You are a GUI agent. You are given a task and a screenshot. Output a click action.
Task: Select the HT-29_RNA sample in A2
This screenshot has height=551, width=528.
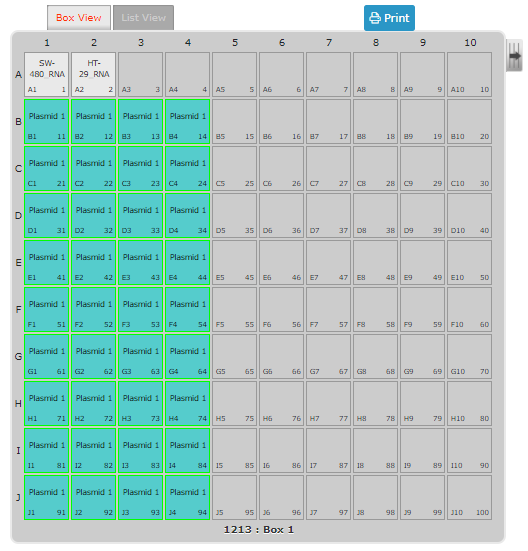point(94,74)
